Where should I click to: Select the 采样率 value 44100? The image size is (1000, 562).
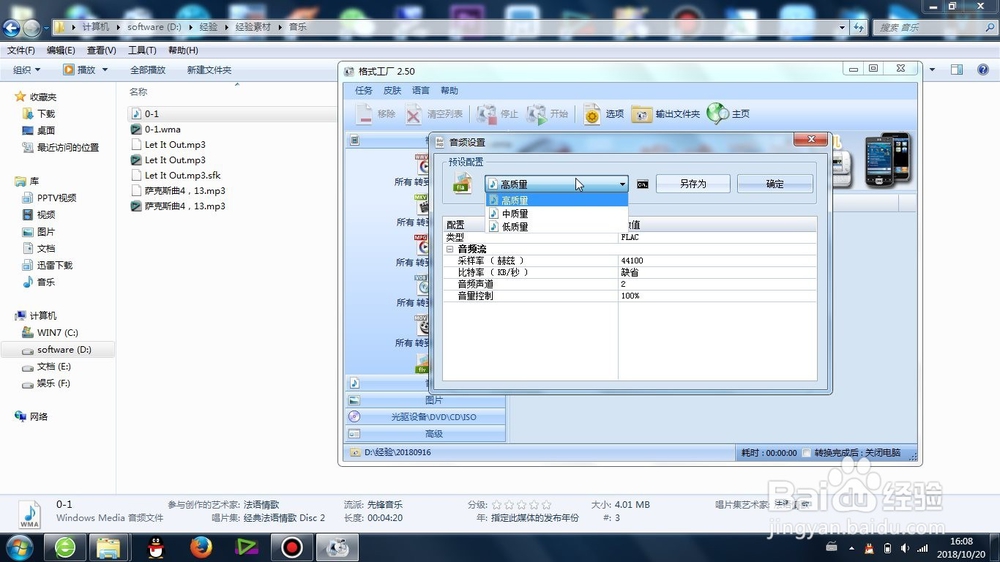[717, 260]
